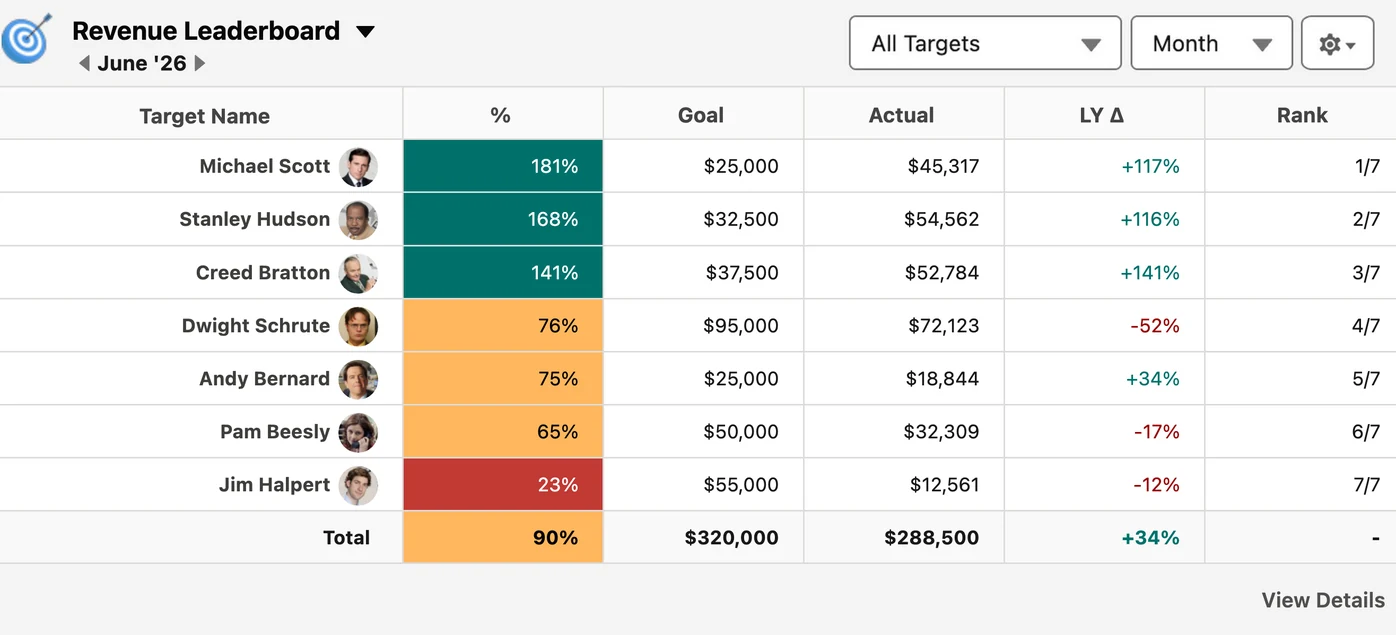Click Jim Halpert's $12,561 actual value
Screen dimensions: 1396x635
[x=944, y=484]
